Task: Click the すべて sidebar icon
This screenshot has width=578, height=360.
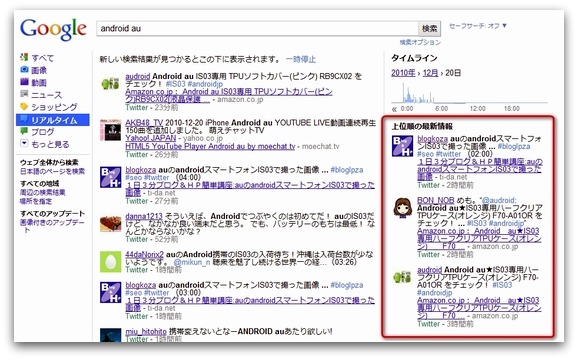Action: point(24,57)
